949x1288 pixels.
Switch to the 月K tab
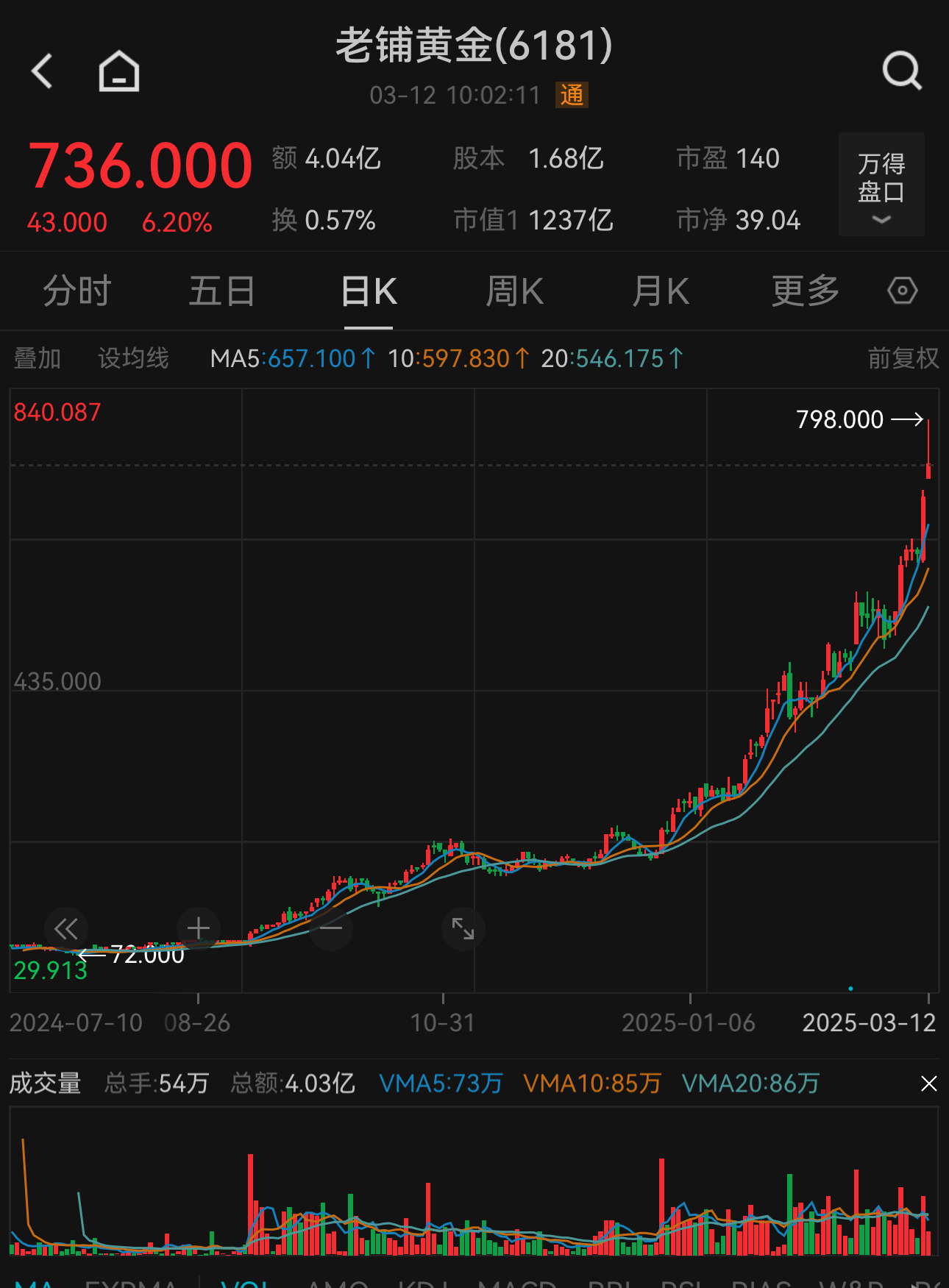point(661,291)
